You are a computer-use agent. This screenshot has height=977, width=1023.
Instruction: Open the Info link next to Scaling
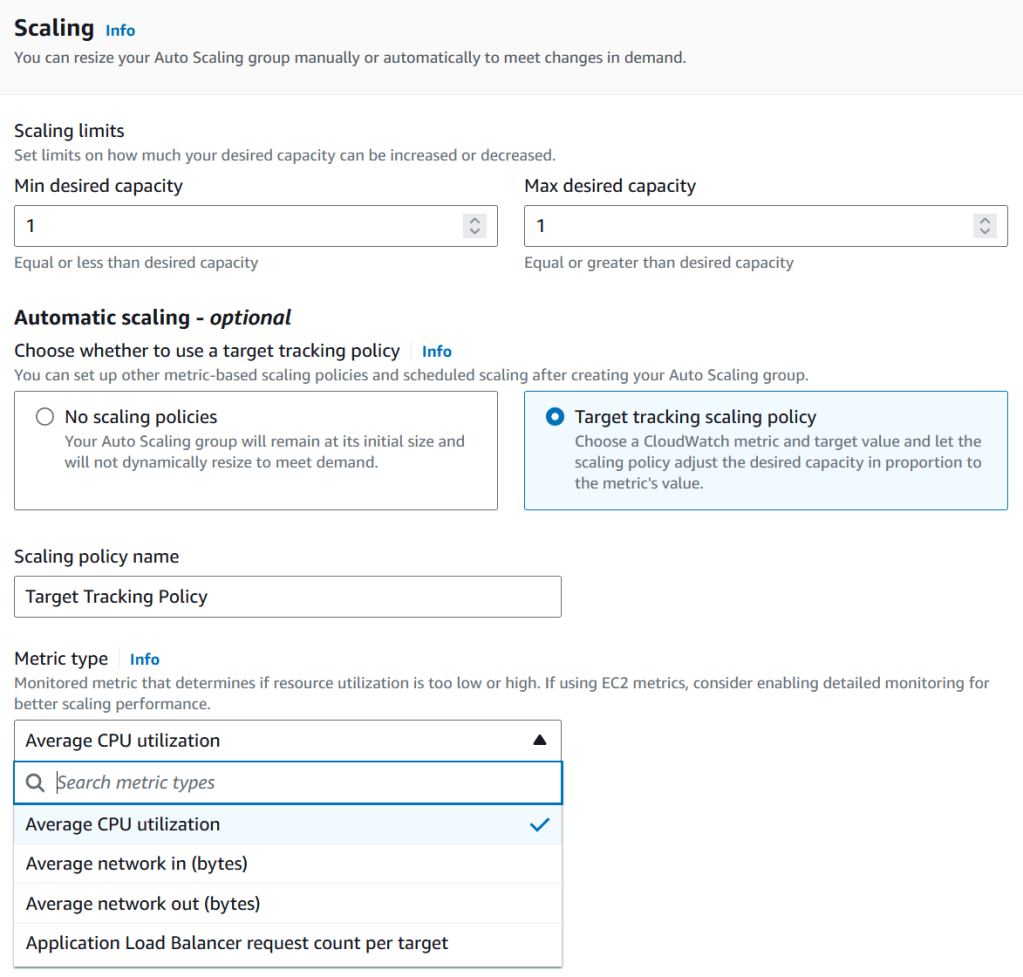click(x=120, y=30)
